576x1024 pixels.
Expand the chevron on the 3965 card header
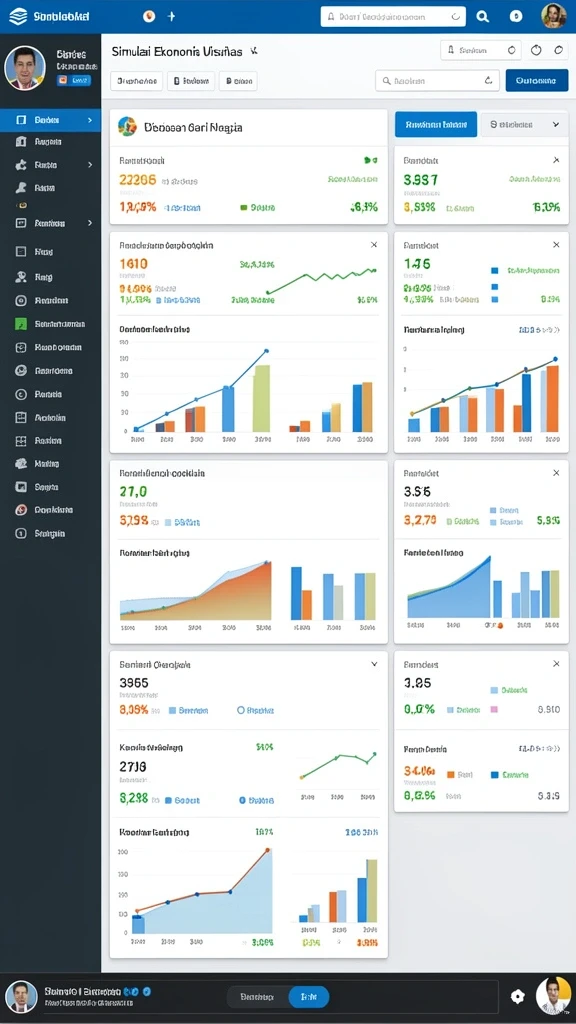click(x=374, y=664)
